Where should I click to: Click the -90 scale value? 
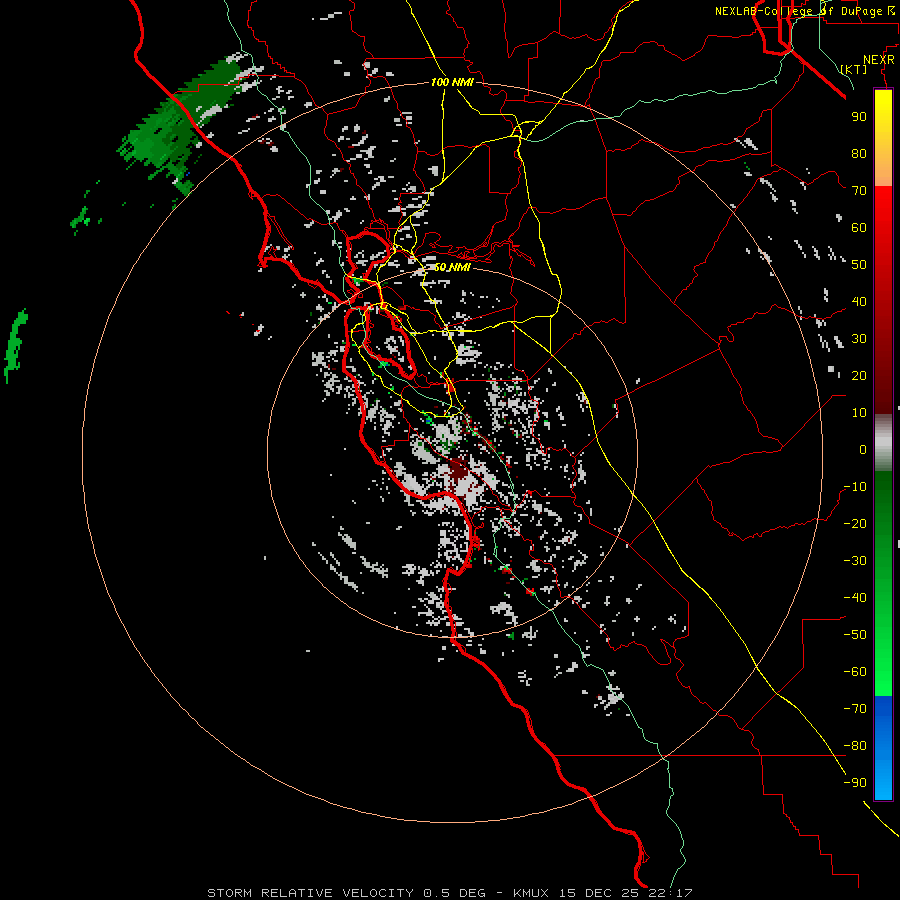click(x=855, y=783)
